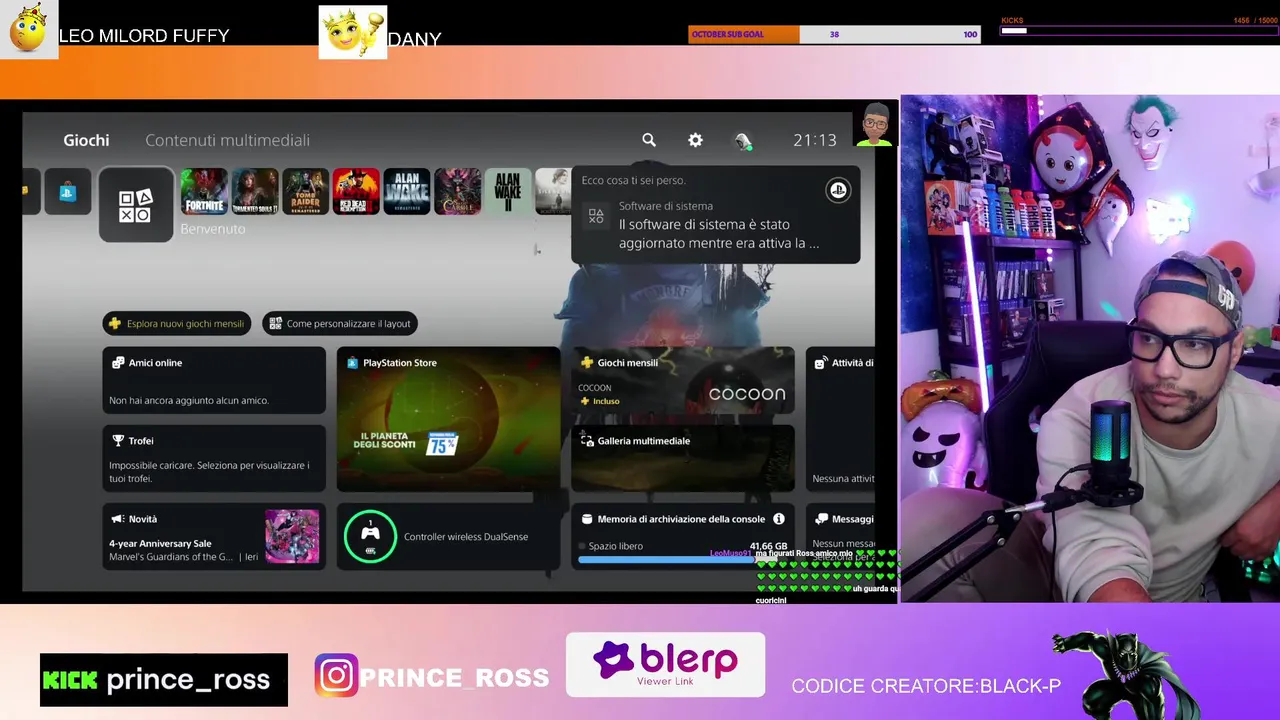Open the search magnifier icon
The height and width of the screenshot is (720, 1280).
tap(649, 140)
